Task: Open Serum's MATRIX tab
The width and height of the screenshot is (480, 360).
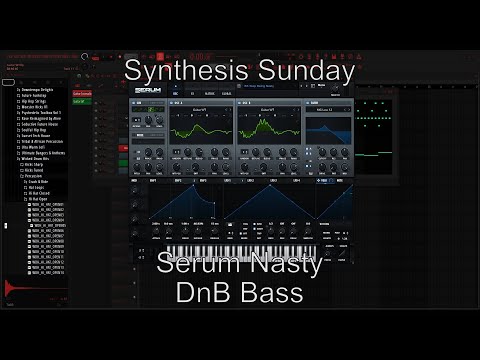Action: [210, 94]
